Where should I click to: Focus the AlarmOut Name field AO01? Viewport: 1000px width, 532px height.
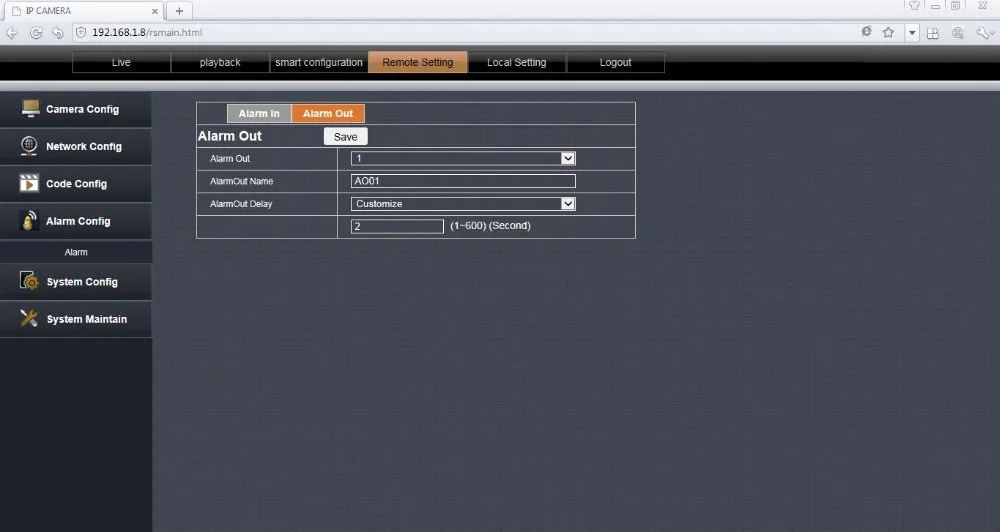point(463,181)
